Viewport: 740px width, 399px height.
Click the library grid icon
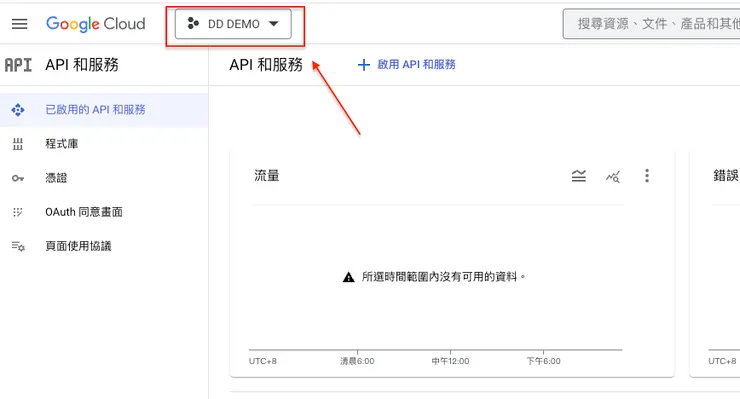pyautogui.click(x=18, y=144)
